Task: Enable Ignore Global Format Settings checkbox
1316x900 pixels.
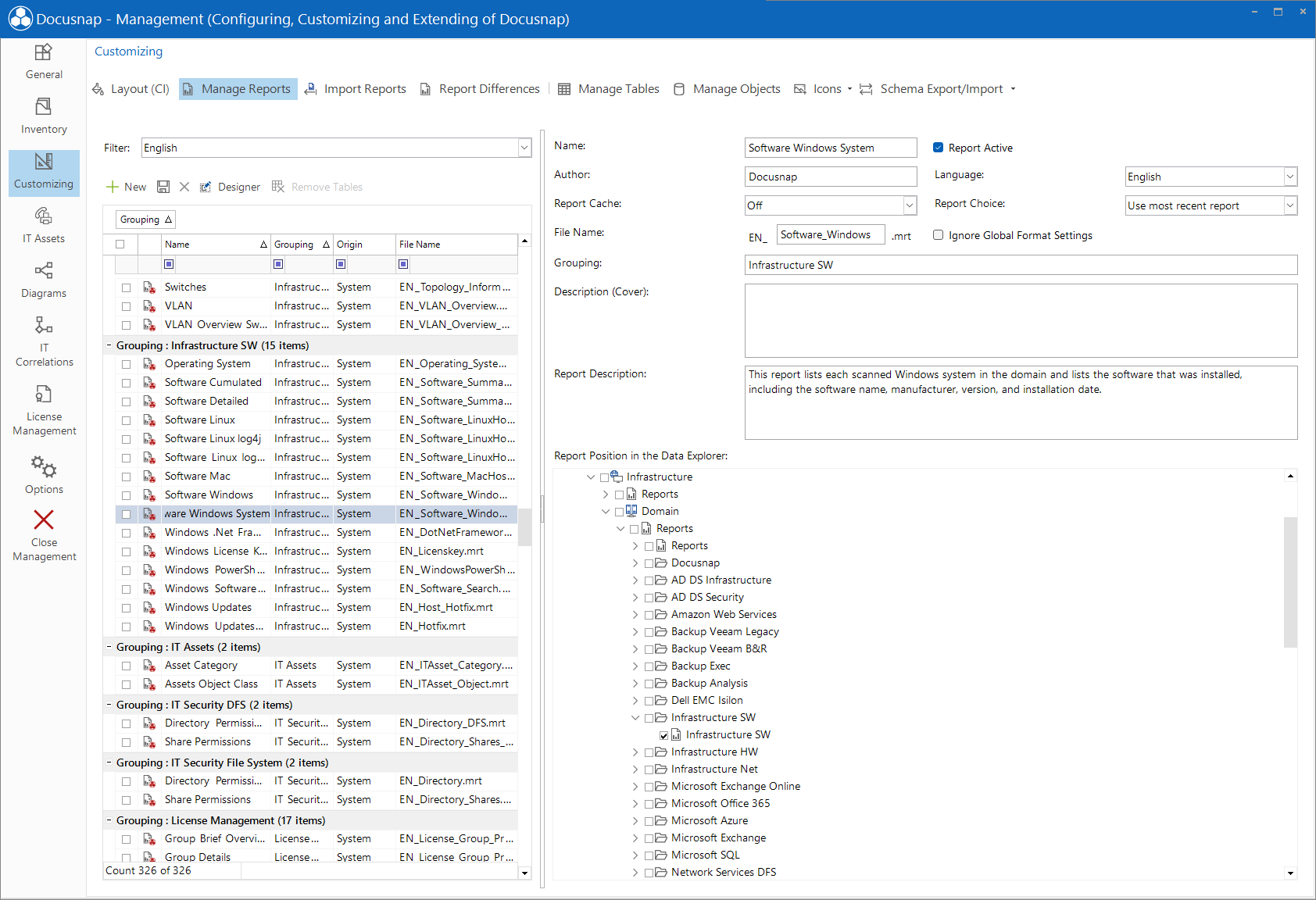Action: coord(938,235)
